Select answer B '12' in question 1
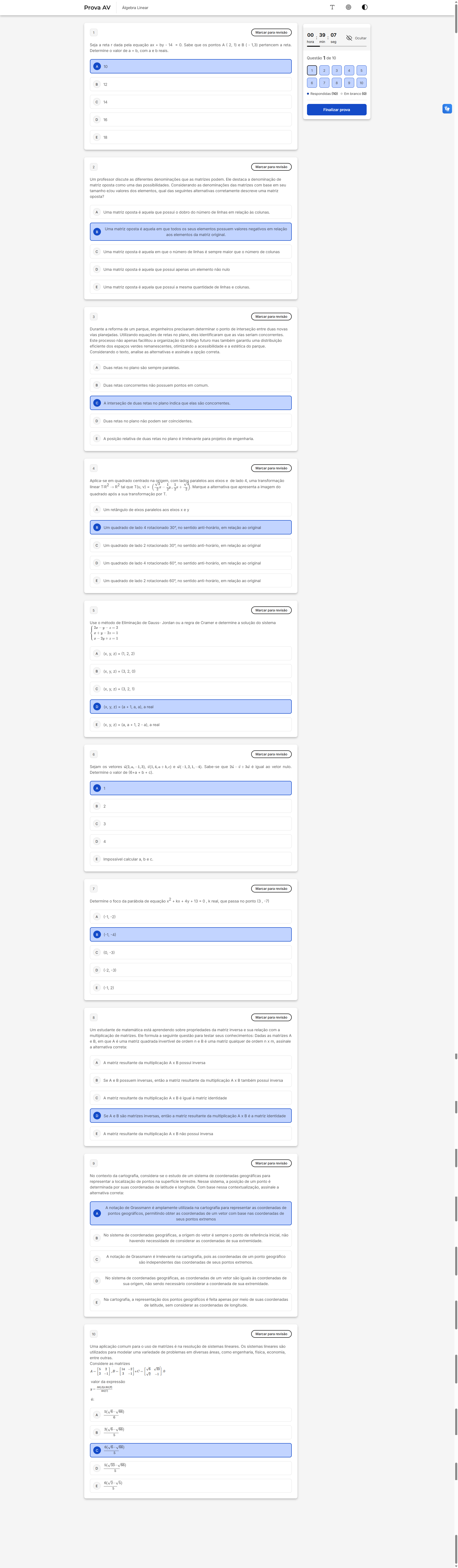Image resolution: width=458 pixels, height=1568 pixels. (191, 85)
